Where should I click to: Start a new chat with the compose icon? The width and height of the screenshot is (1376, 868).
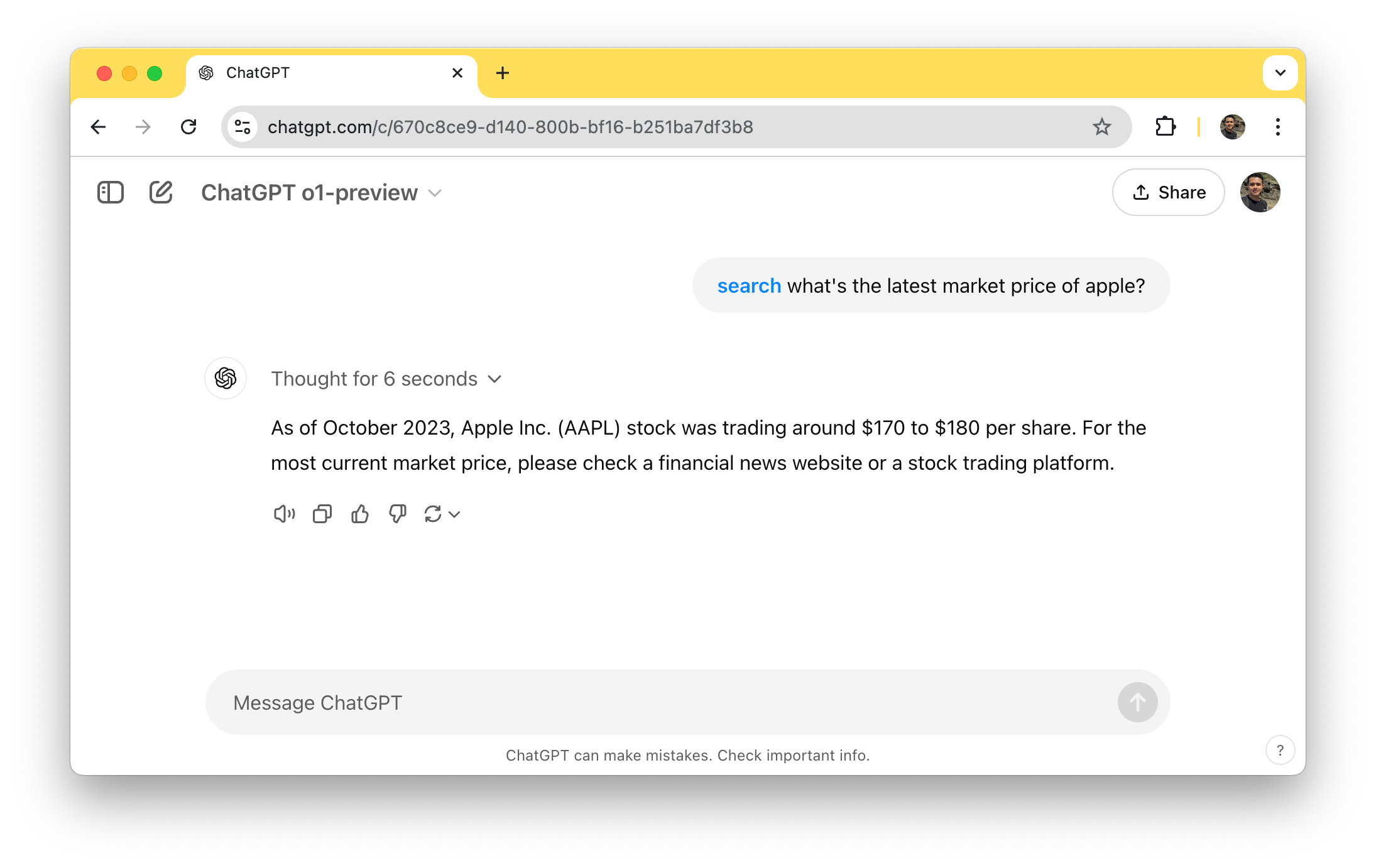[161, 192]
